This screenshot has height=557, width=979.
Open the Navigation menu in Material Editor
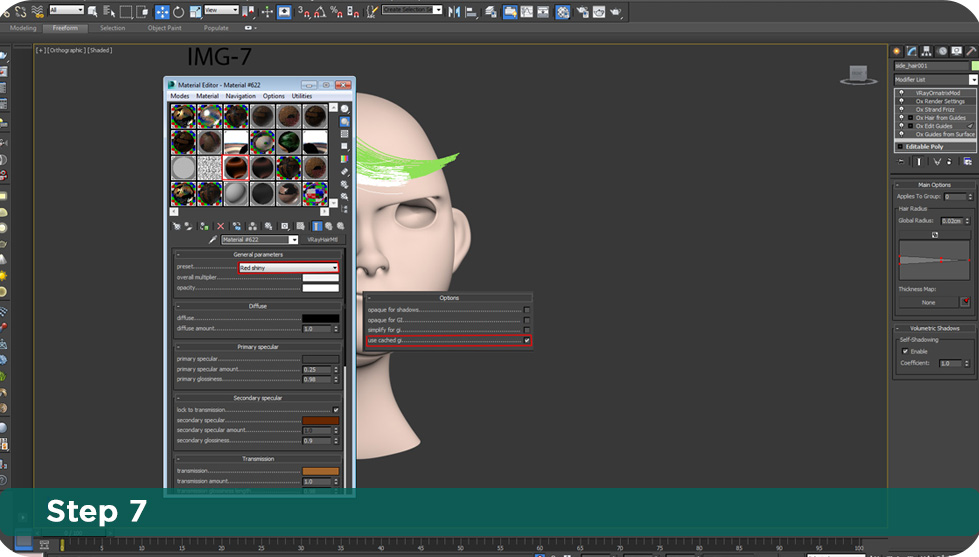pyautogui.click(x=240, y=96)
